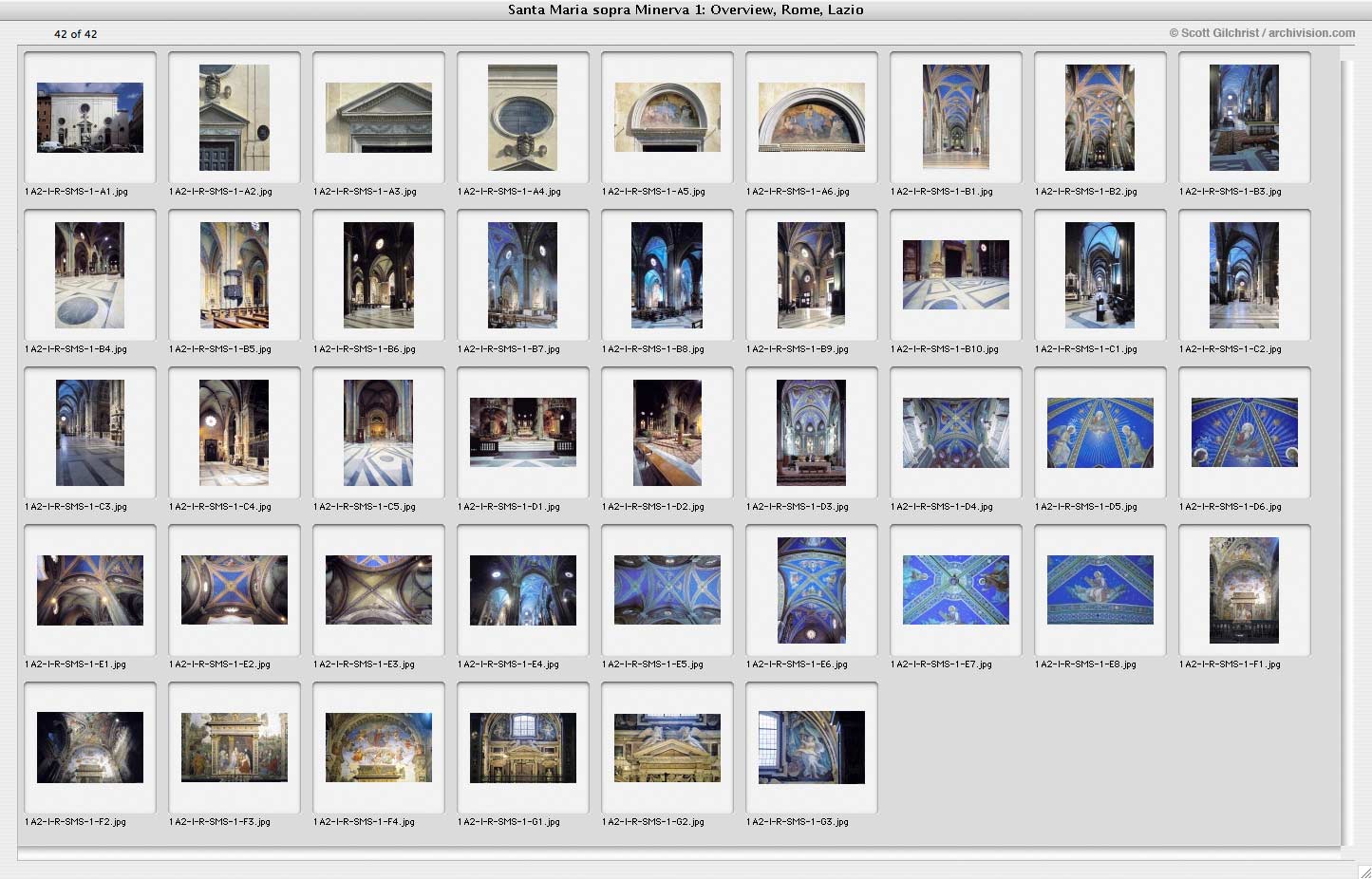This screenshot has height=879, width=1372.
Task: Open altar view thumbnail 1A2-I-R-SMS-1-D1.jpg
Action: click(x=523, y=433)
